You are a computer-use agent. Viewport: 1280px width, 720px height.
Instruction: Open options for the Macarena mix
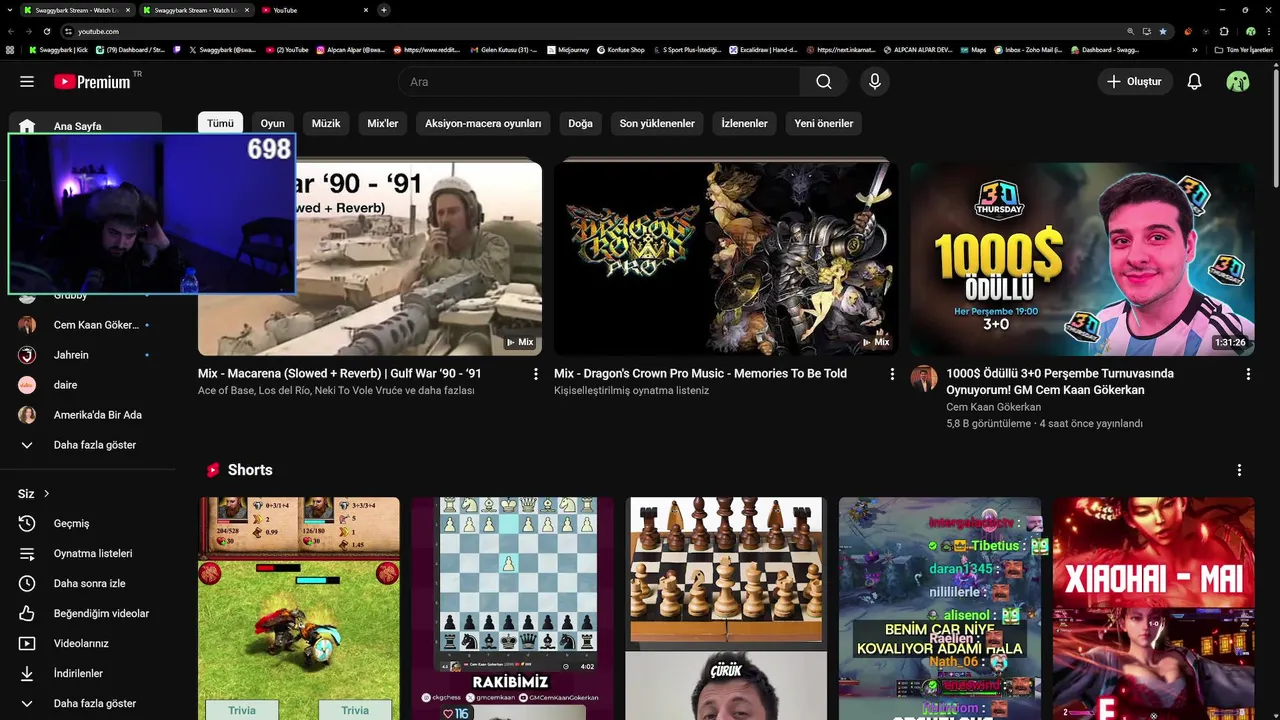click(x=535, y=374)
